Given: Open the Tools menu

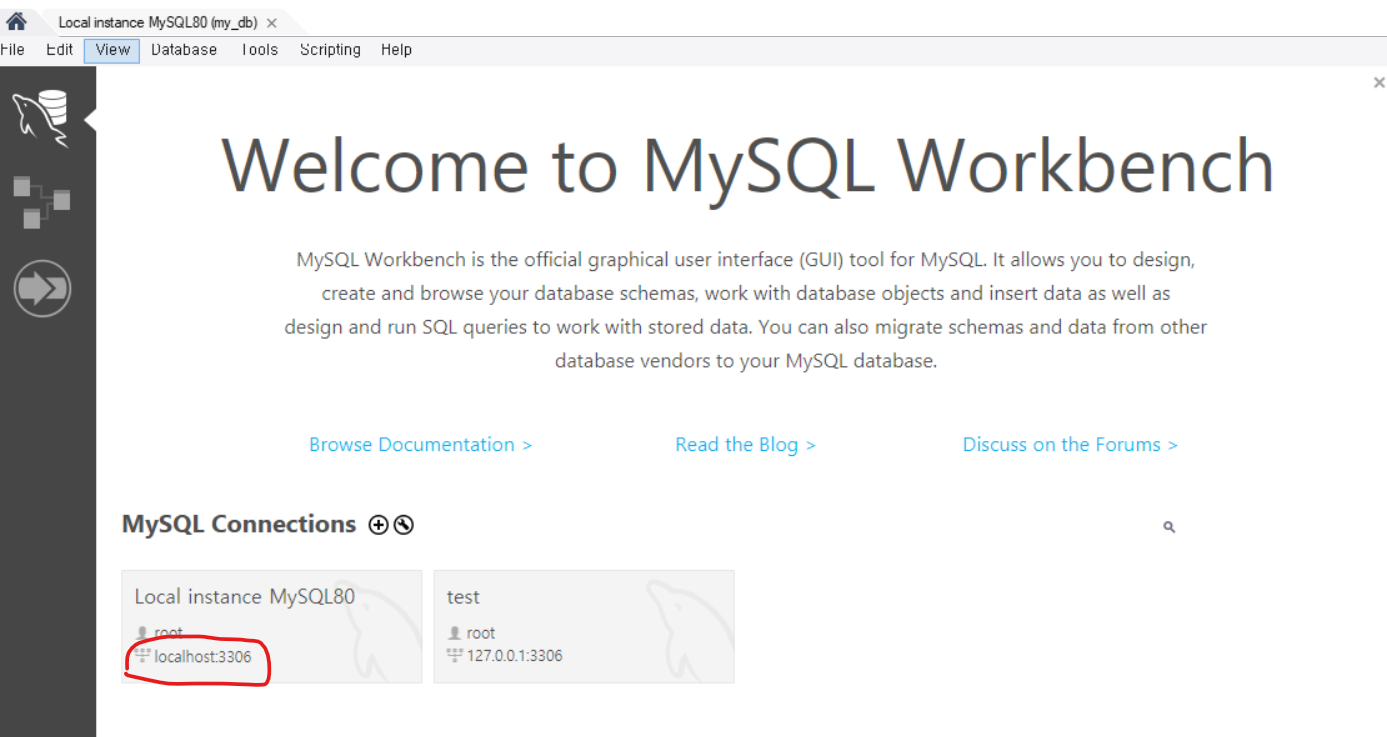Looking at the screenshot, I should click(259, 50).
